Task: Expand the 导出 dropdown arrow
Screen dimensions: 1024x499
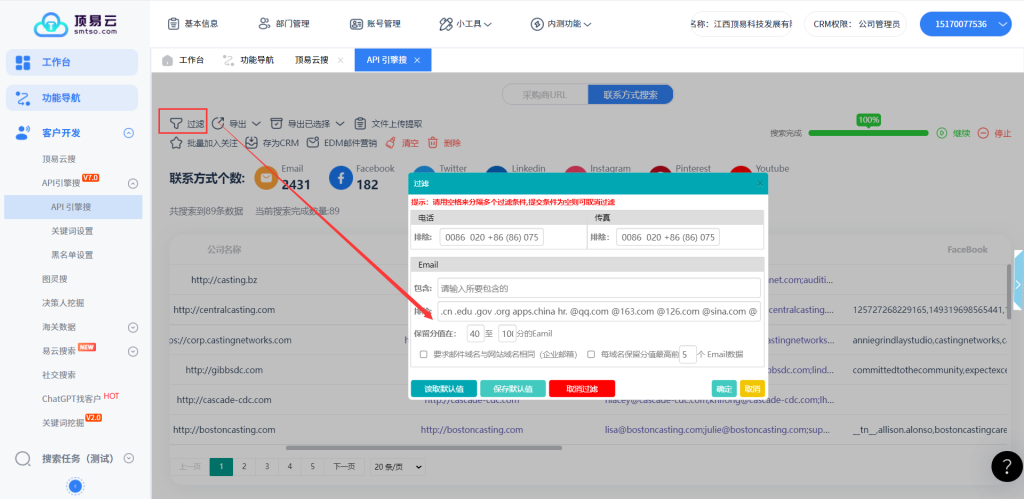Action: tap(257, 124)
